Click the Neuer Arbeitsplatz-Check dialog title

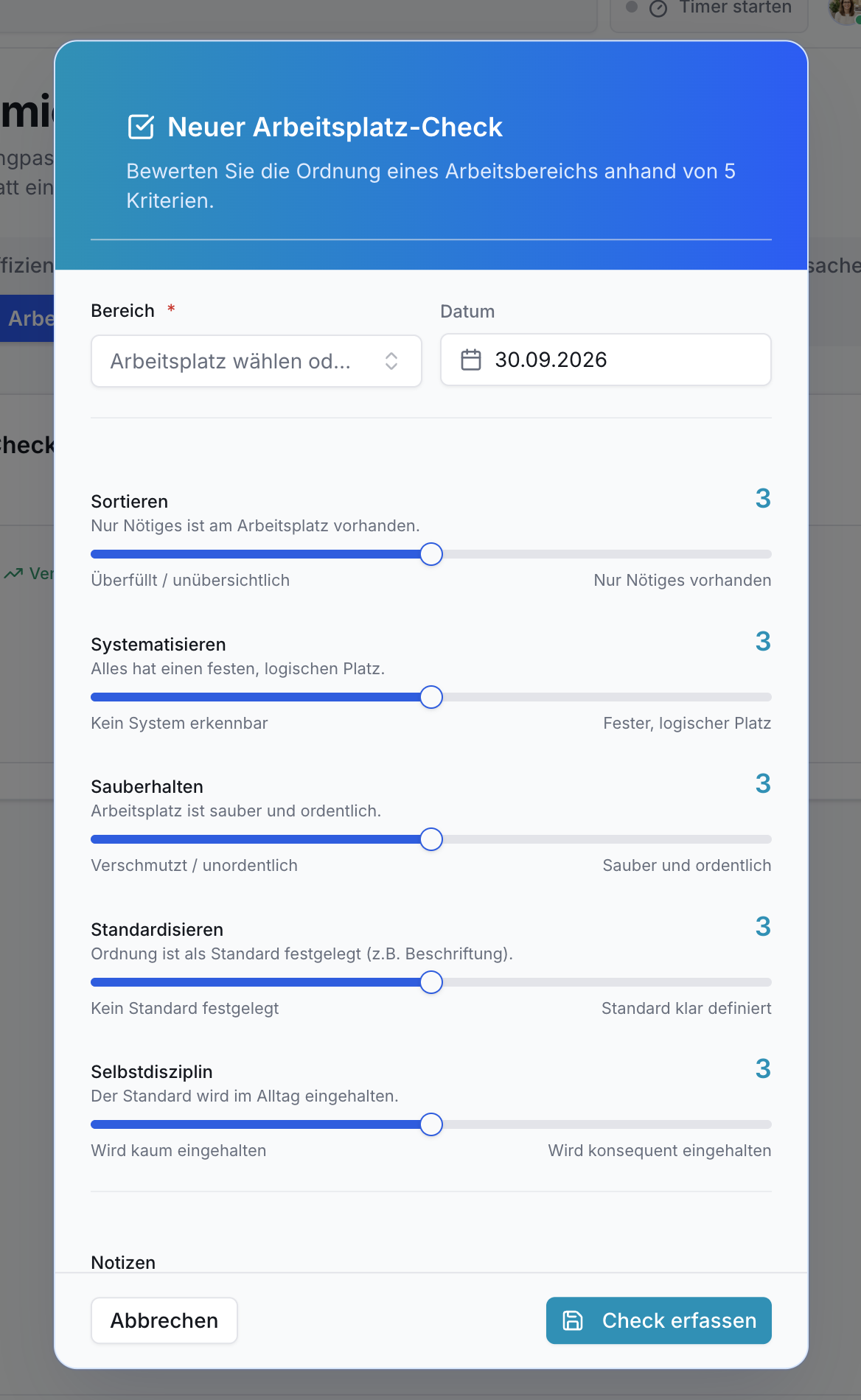pos(335,127)
